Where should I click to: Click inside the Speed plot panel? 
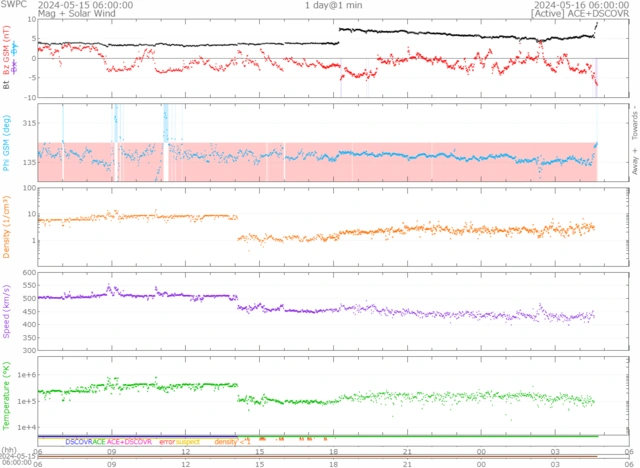[333, 311]
